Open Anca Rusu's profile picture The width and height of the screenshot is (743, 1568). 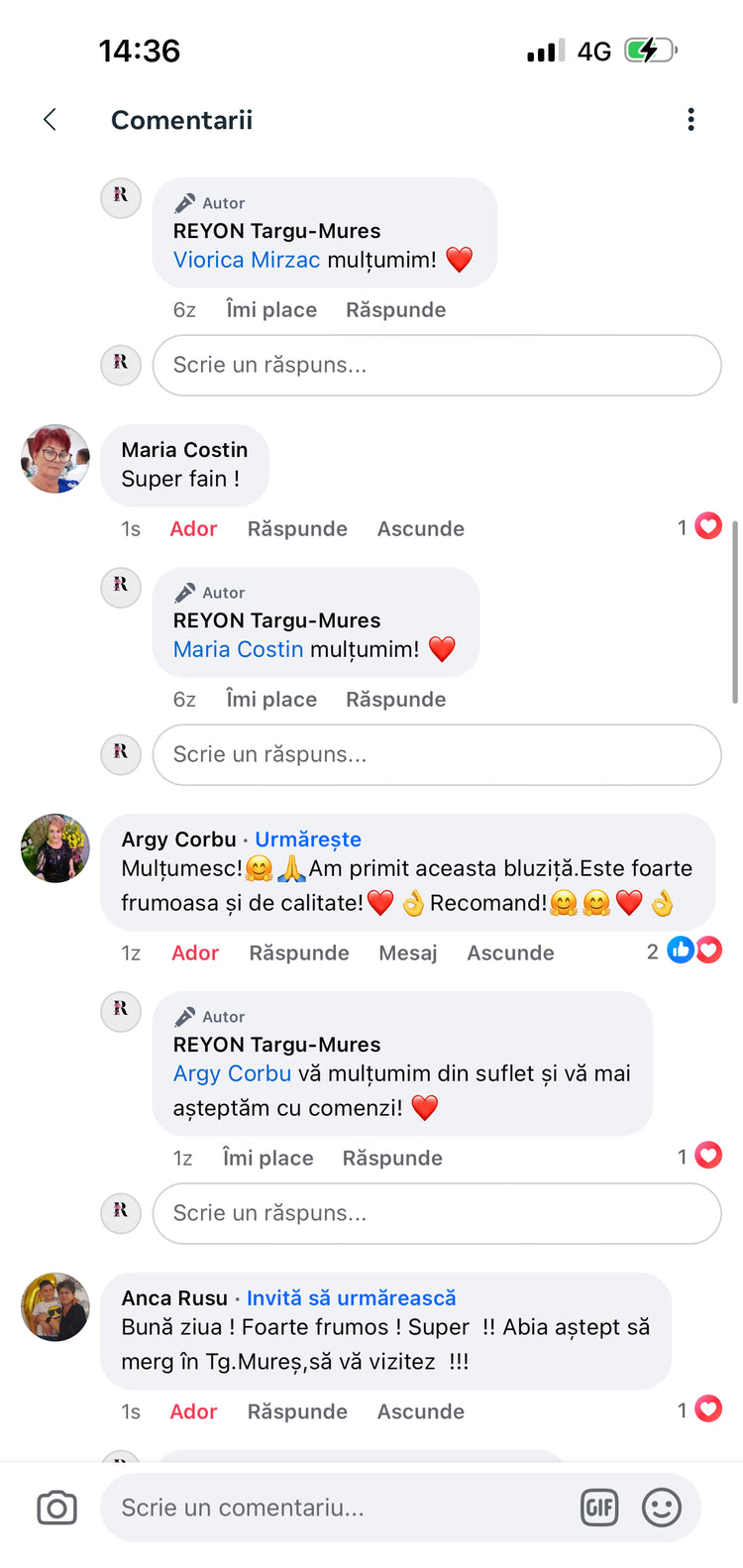tap(55, 1306)
